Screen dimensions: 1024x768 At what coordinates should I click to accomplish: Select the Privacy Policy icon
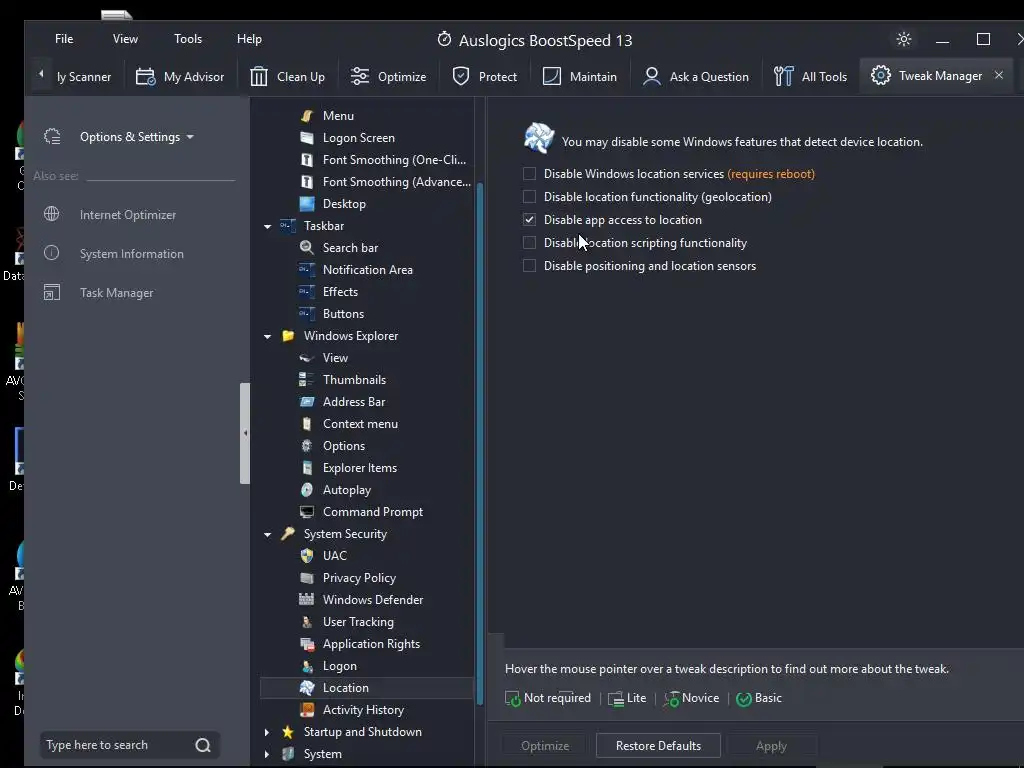(x=307, y=578)
